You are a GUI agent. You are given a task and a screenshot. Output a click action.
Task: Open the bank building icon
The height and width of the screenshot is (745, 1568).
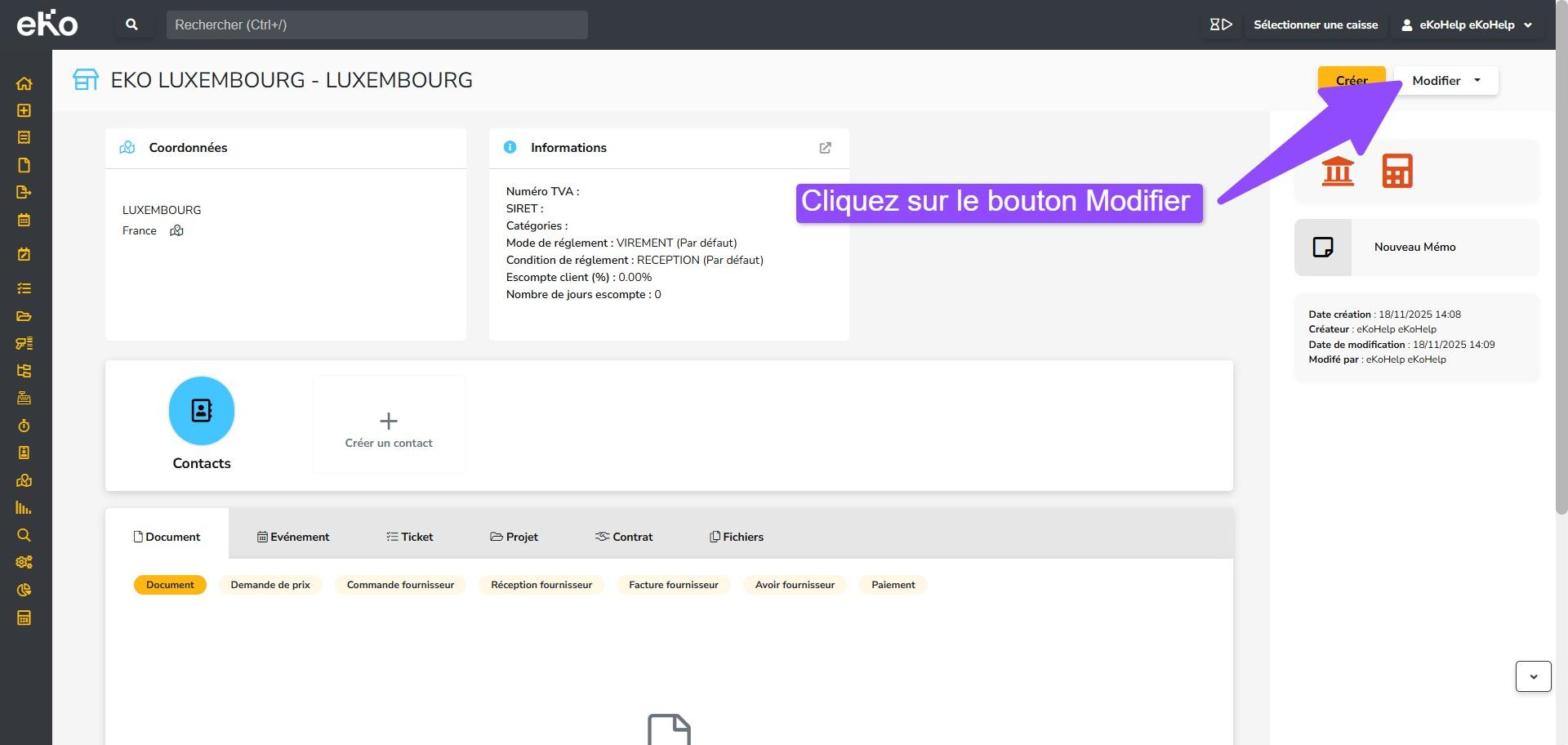point(1338,171)
